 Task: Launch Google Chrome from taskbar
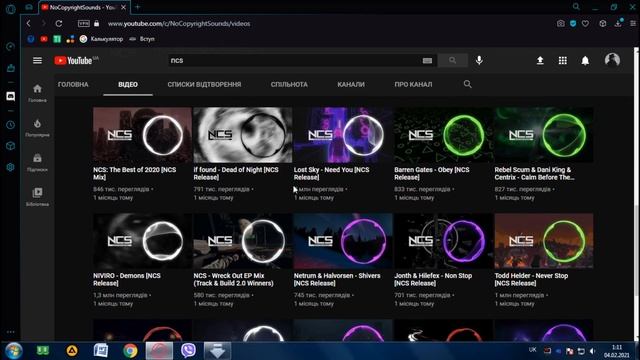(x=130, y=351)
